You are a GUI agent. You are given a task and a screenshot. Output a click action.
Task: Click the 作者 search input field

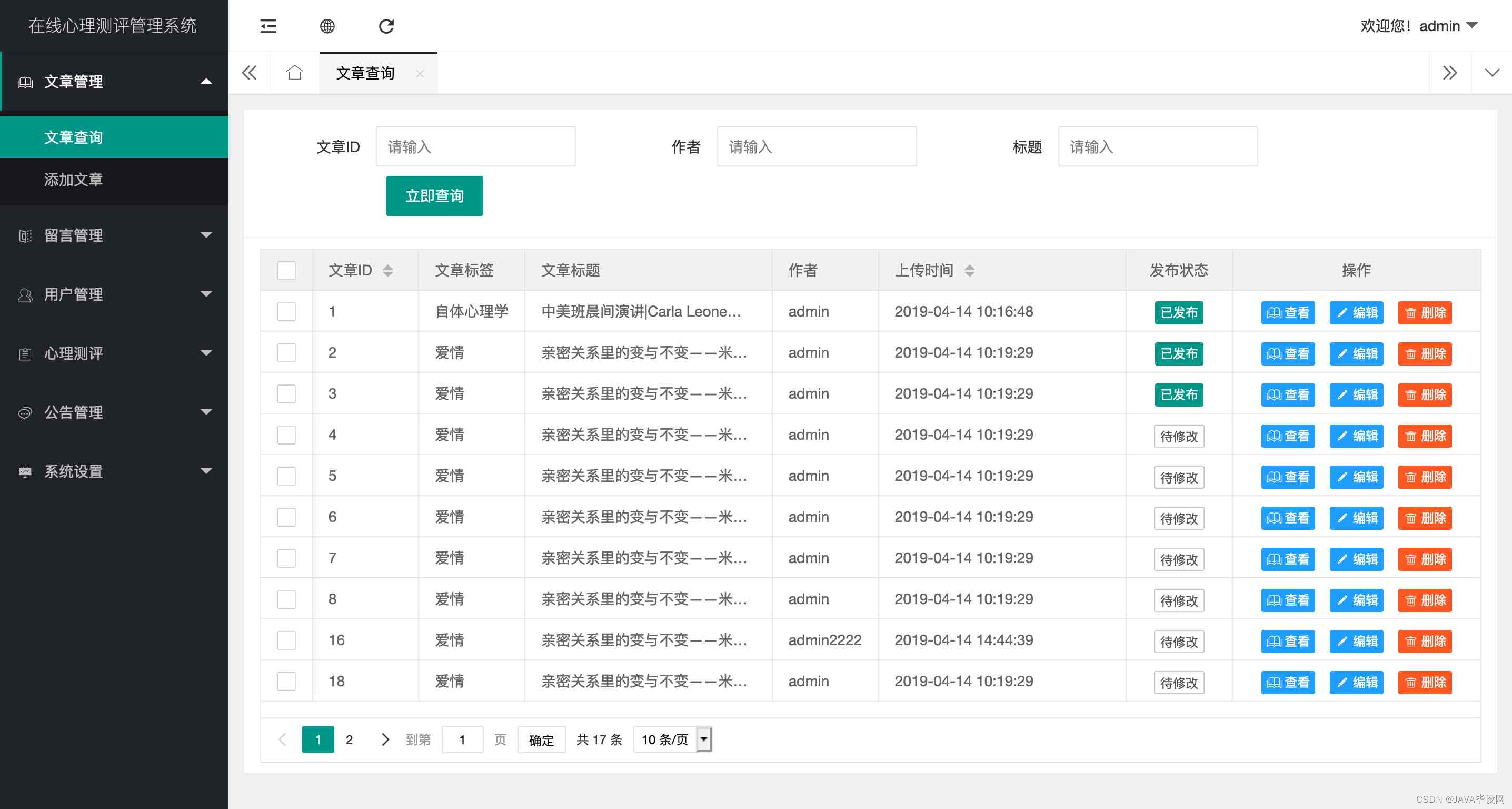[817, 147]
